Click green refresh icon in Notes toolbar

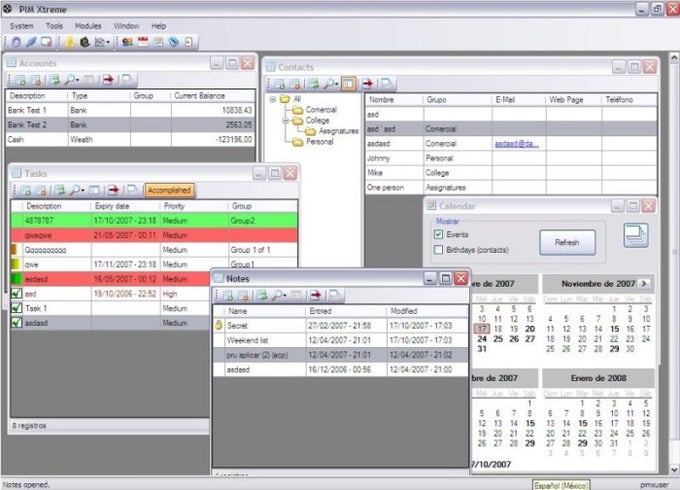tap(262, 296)
